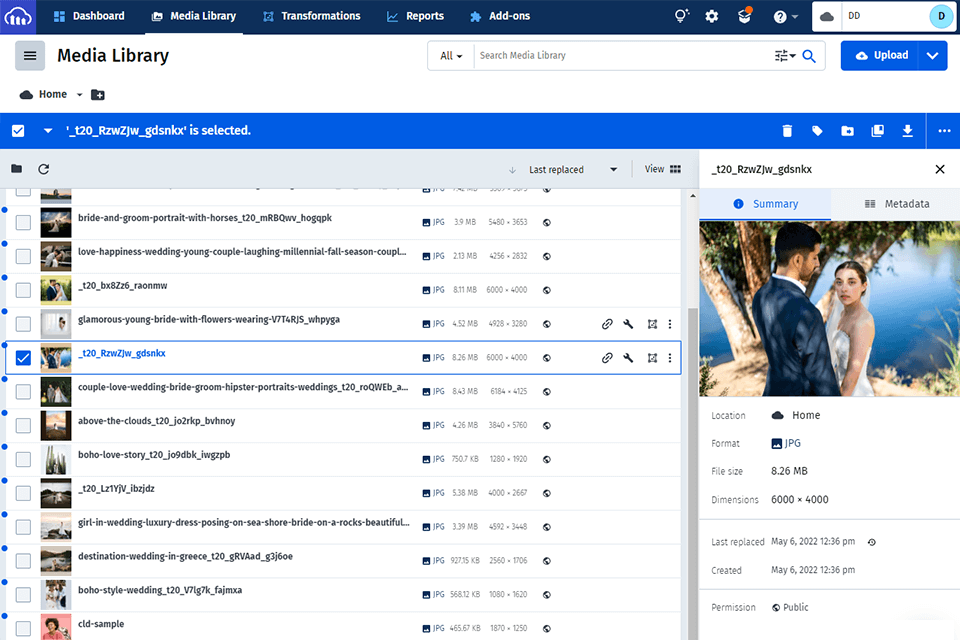Image resolution: width=960 pixels, height=640 pixels.
Task: Check the boho-love-story checkbox
Action: (23, 459)
